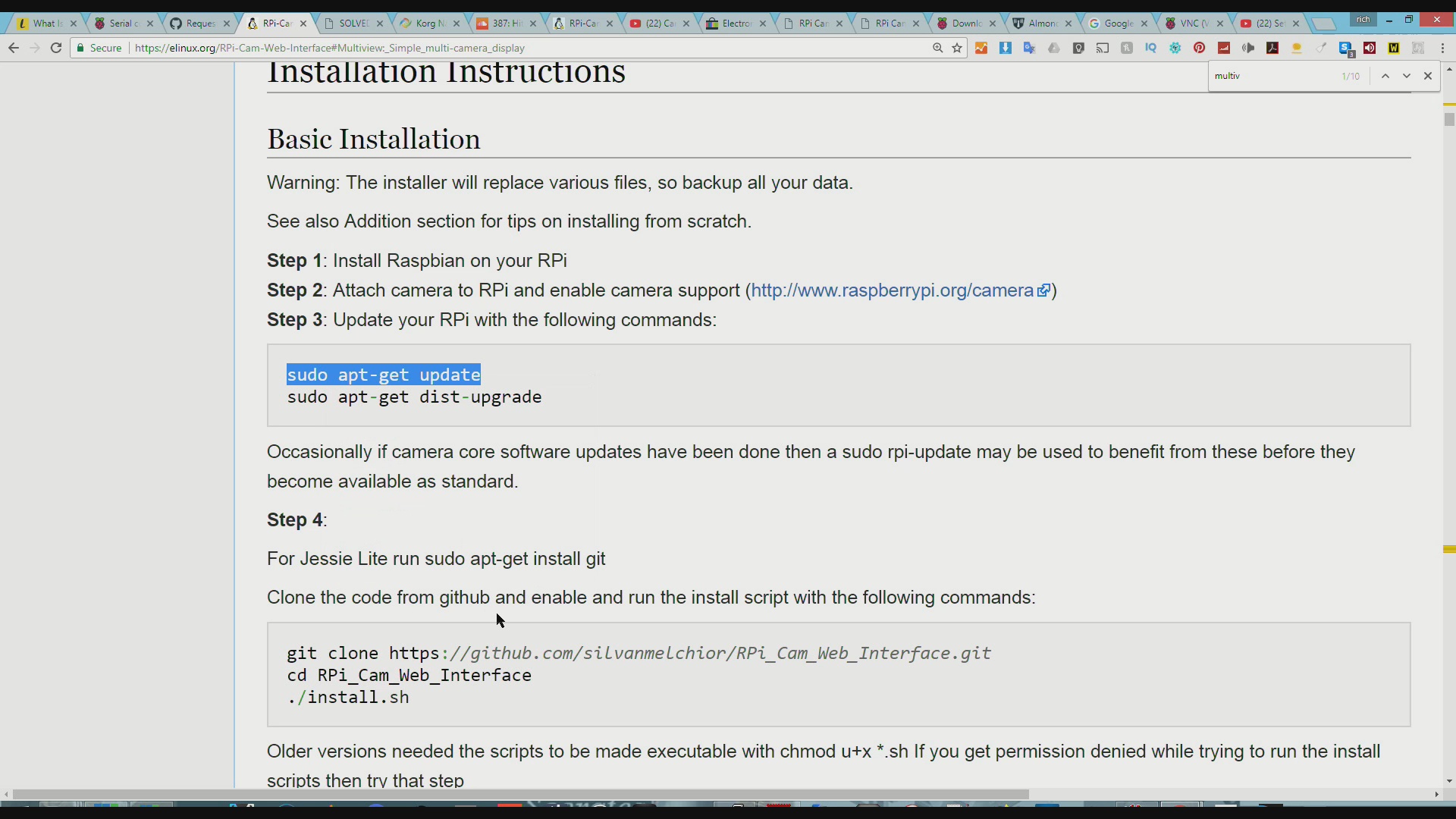Open the Chrome three-dot menu
The image size is (1456, 819).
1442,48
